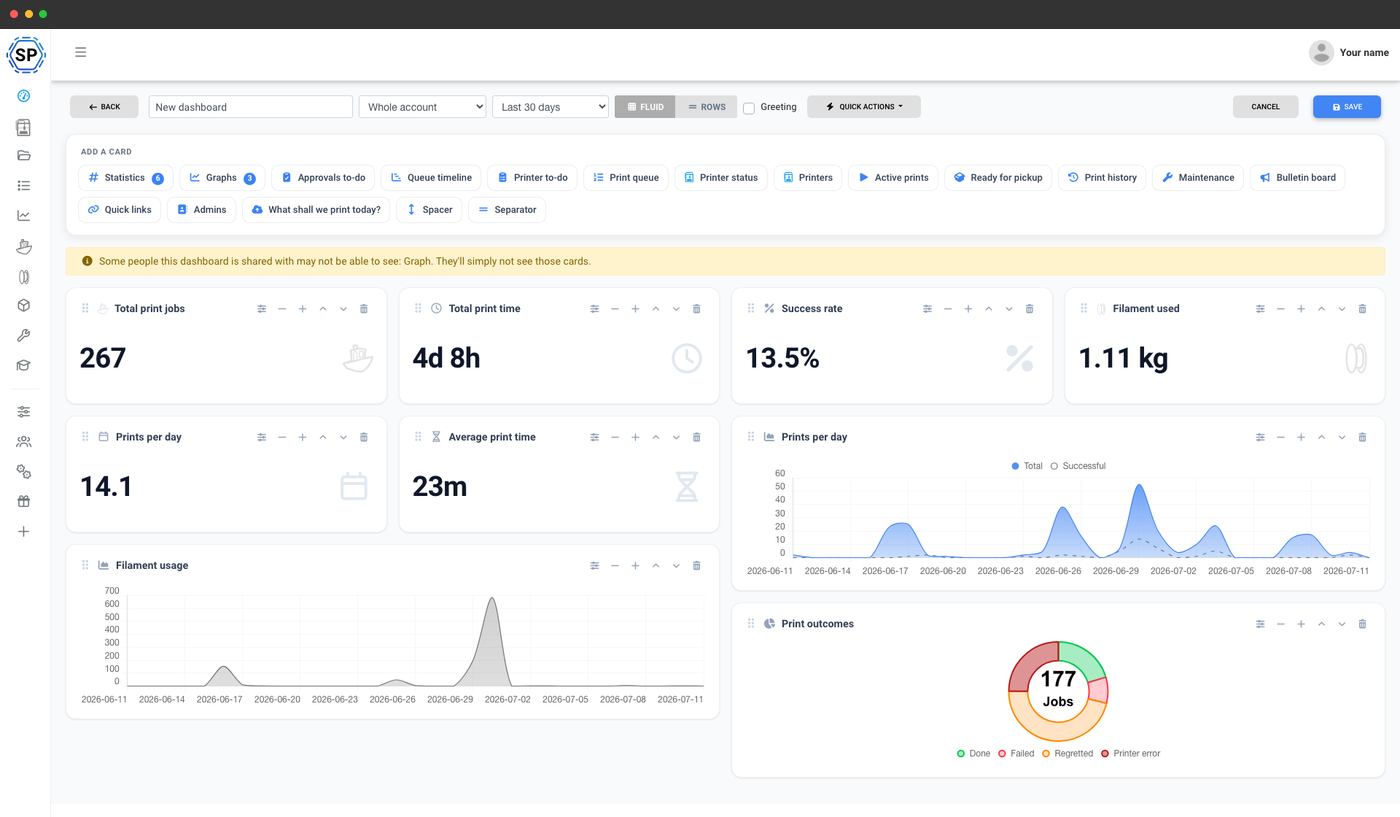
Task: Move the Prints per day statistic card up
Action: (323, 437)
